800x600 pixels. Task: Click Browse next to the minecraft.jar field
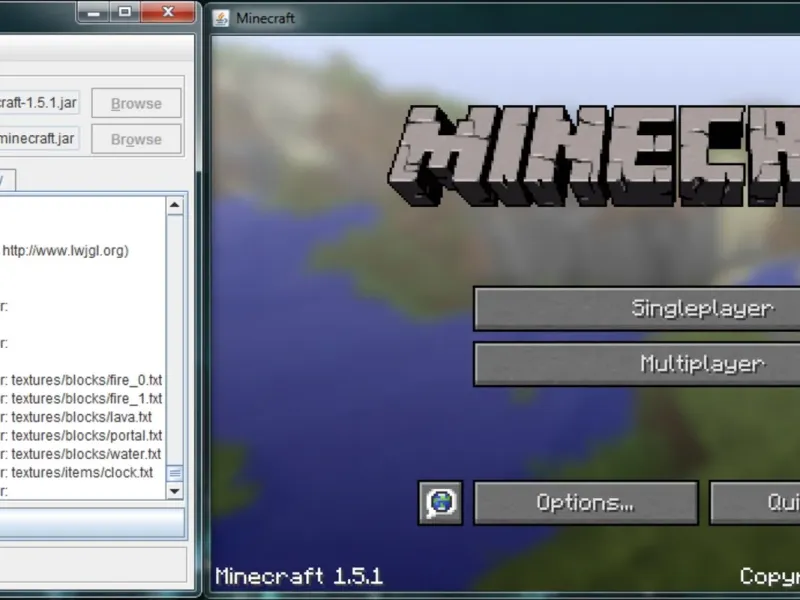click(x=136, y=139)
